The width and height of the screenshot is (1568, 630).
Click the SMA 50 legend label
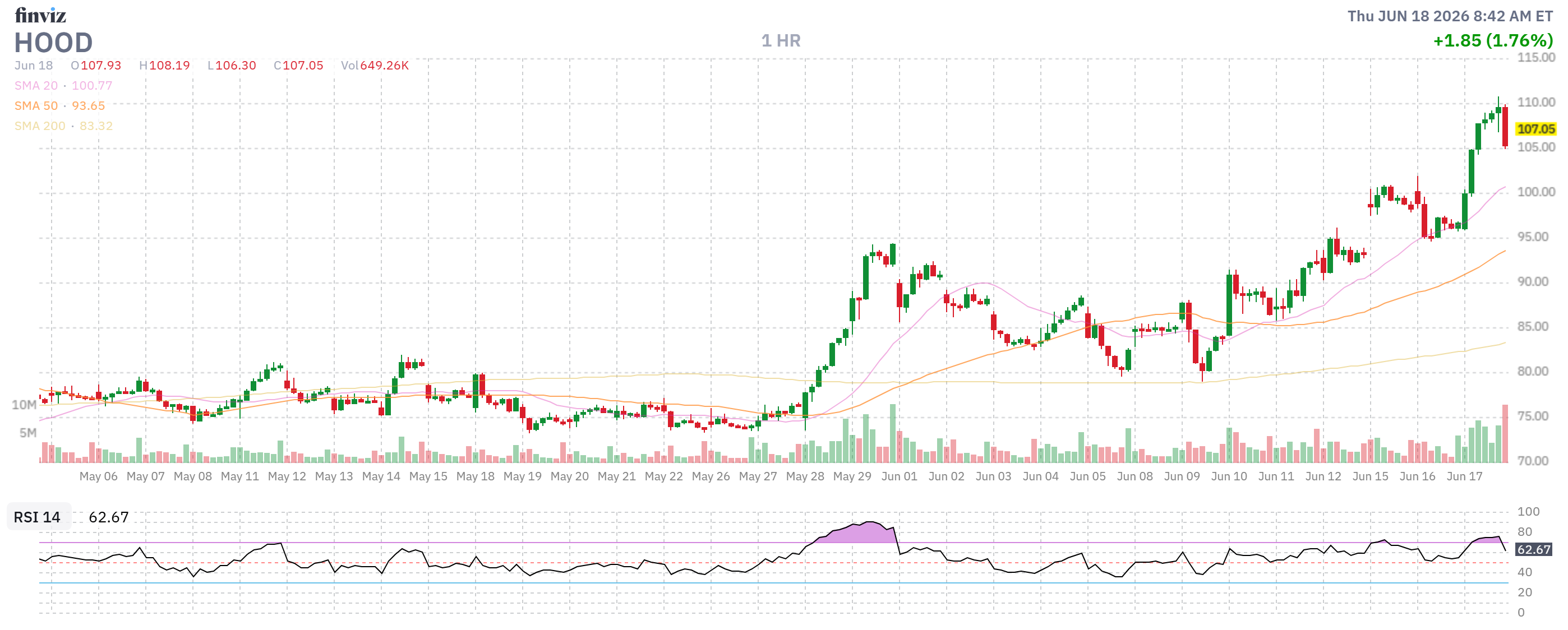36,106
